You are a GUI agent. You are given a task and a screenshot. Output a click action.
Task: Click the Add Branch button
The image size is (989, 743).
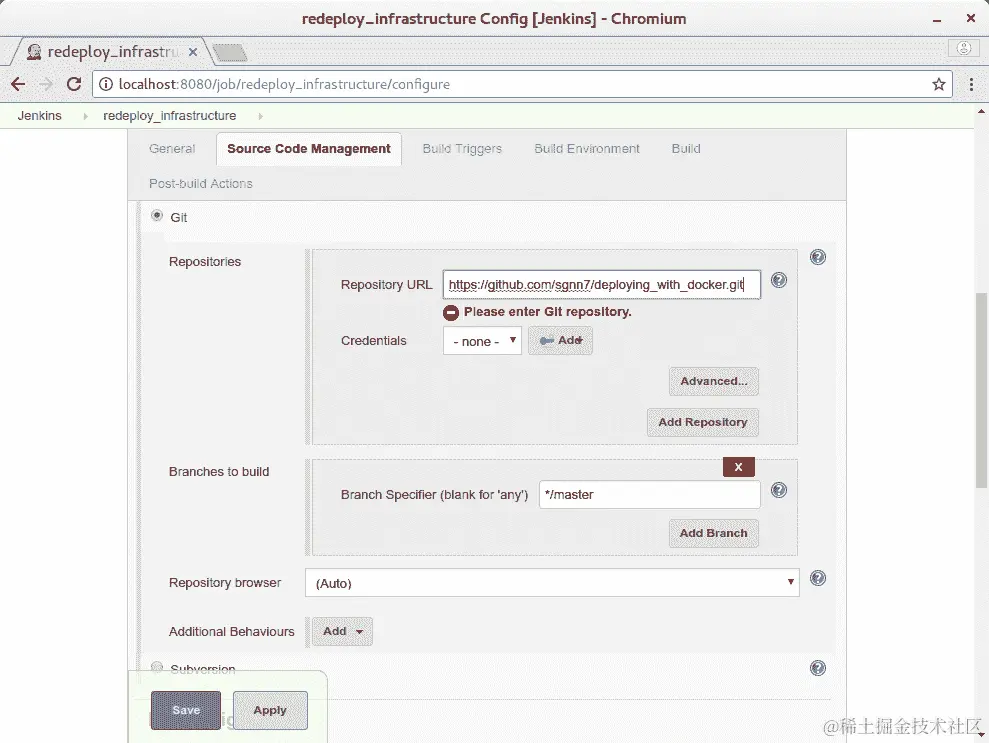713,533
